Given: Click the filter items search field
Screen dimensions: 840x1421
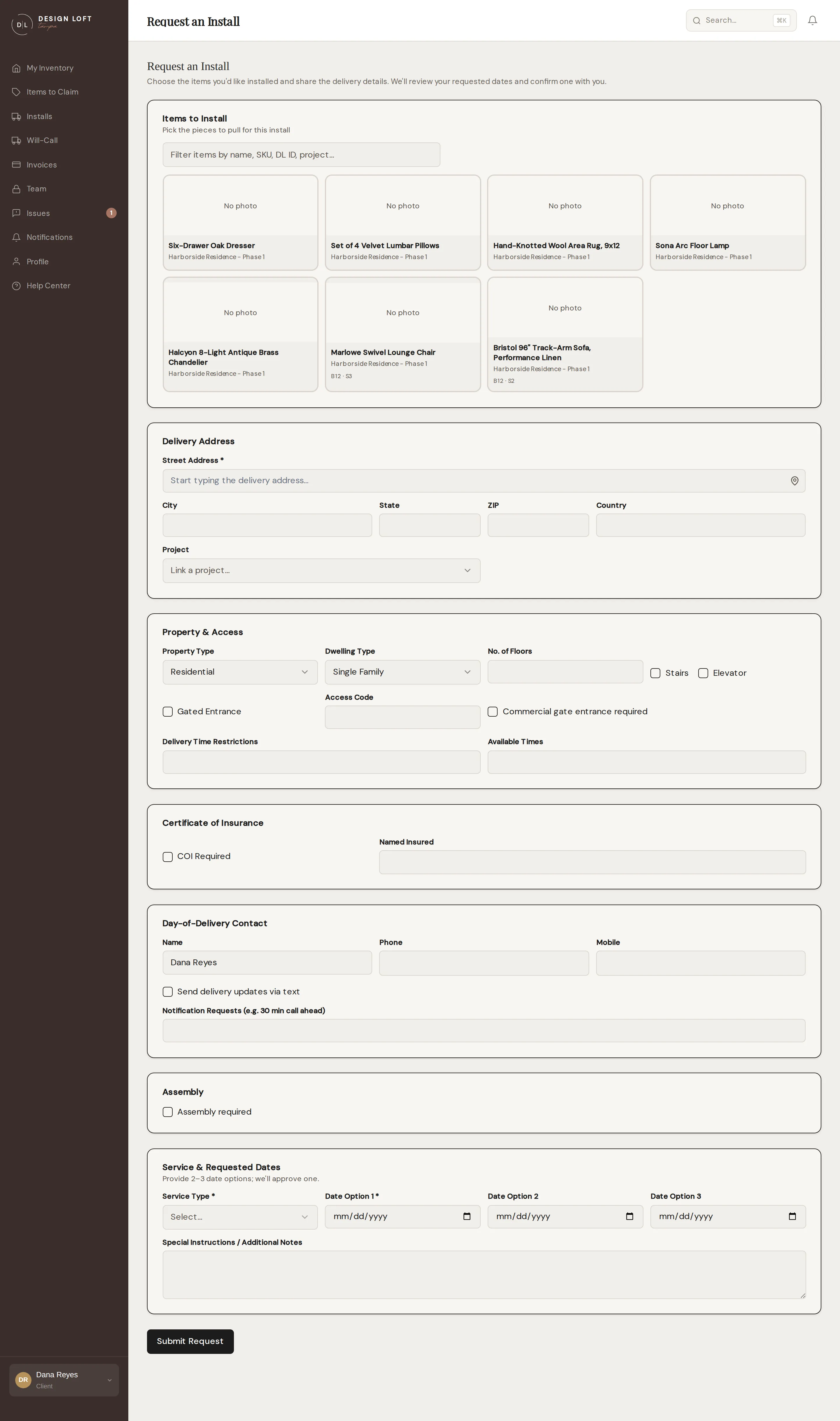Looking at the screenshot, I should [x=301, y=155].
